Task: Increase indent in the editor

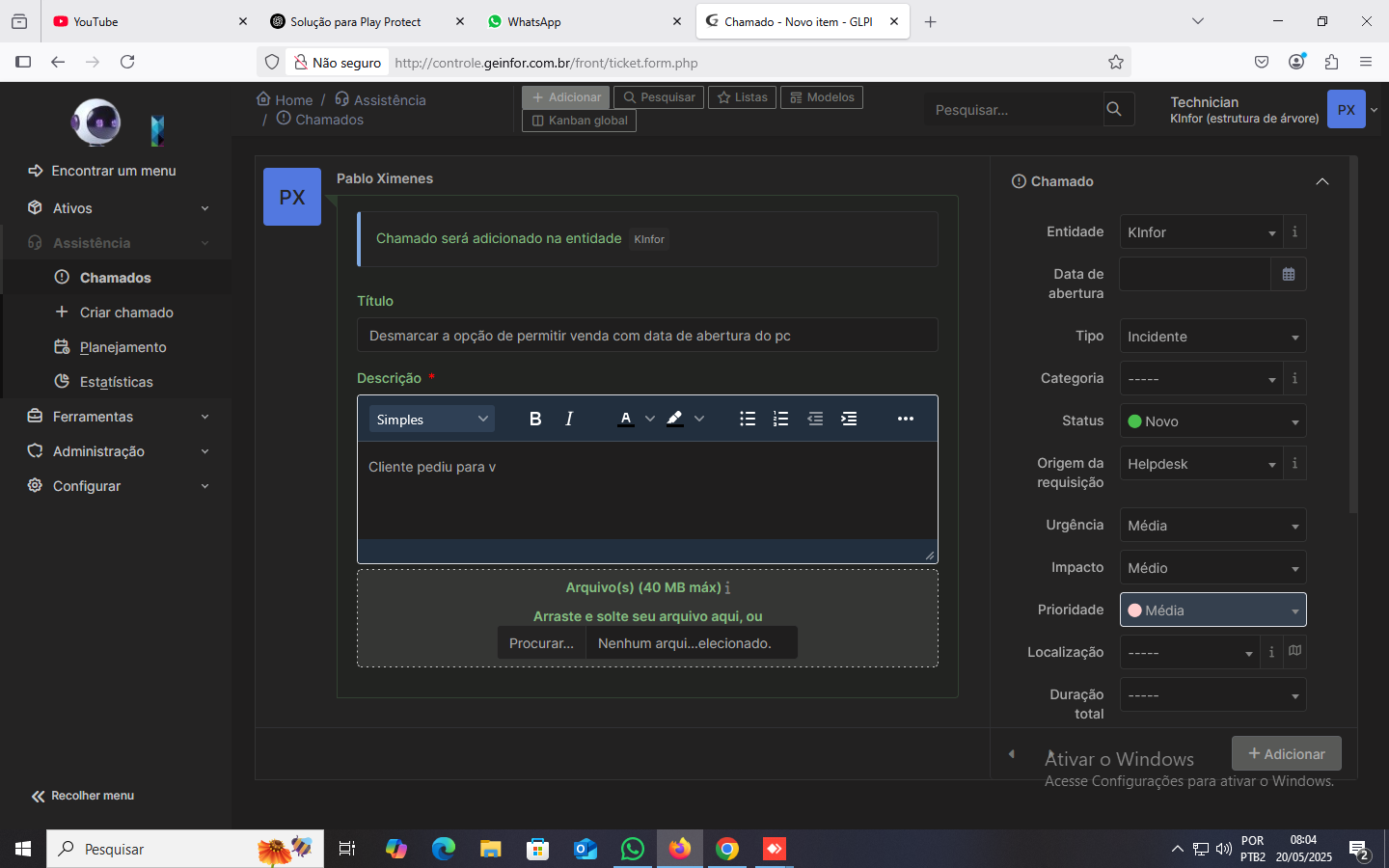Action: pyautogui.click(x=849, y=419)
